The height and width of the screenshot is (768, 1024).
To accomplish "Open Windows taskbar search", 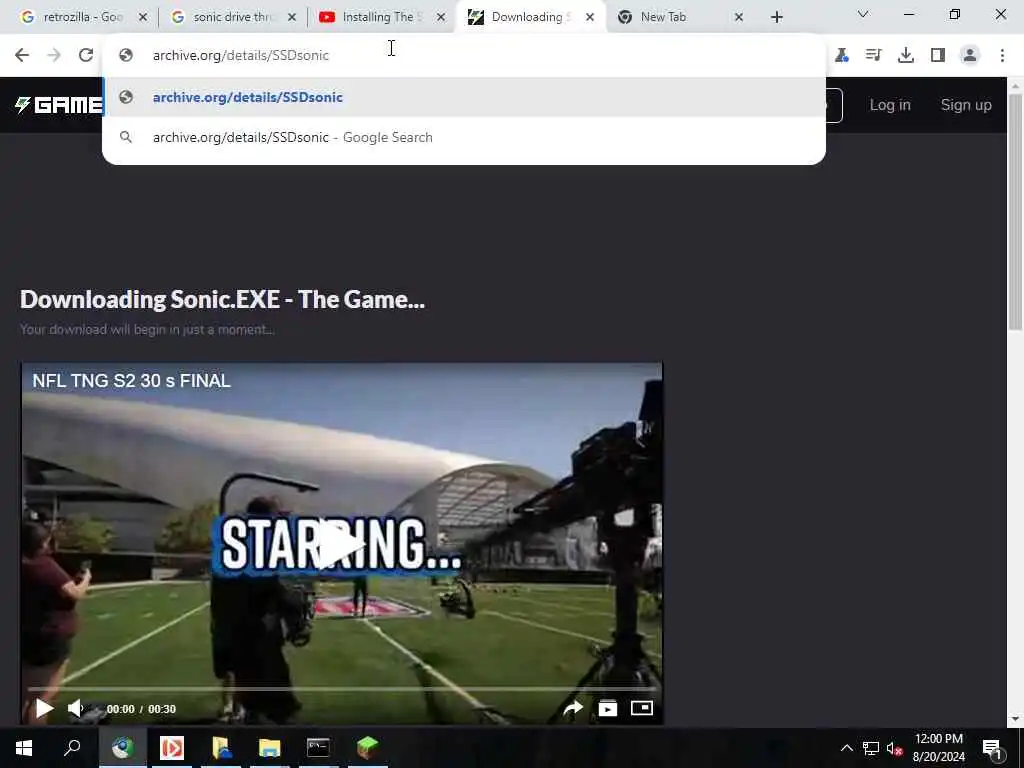I will tap(72, 748).
